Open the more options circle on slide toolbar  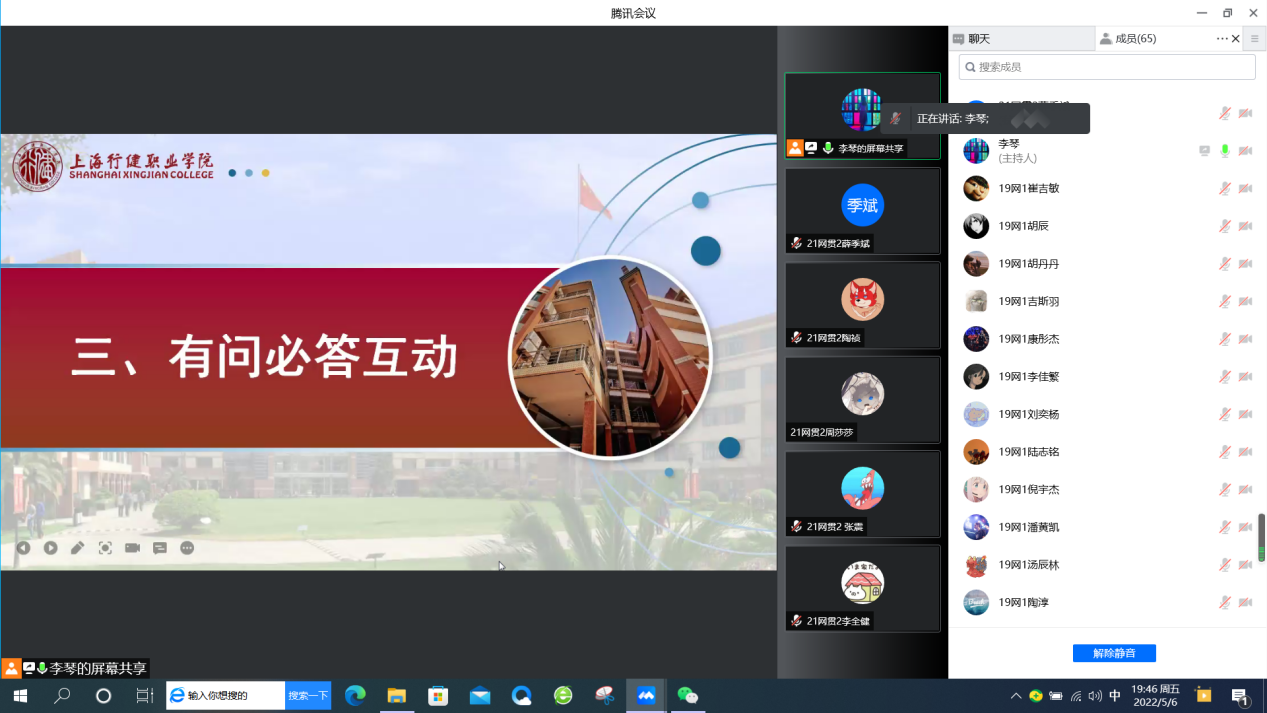pos(187,548)
